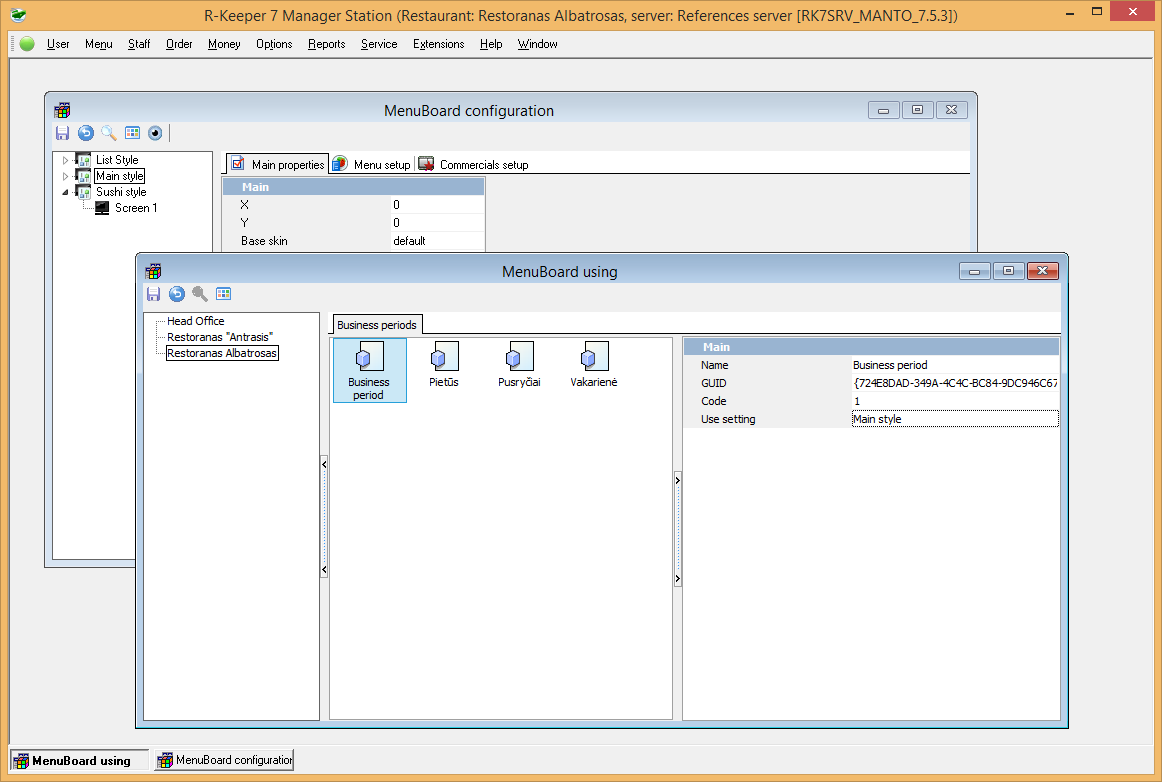Click the MenuBoard configuration window title icon
This screenshot has height=782, width=1162.
(62, 110)
